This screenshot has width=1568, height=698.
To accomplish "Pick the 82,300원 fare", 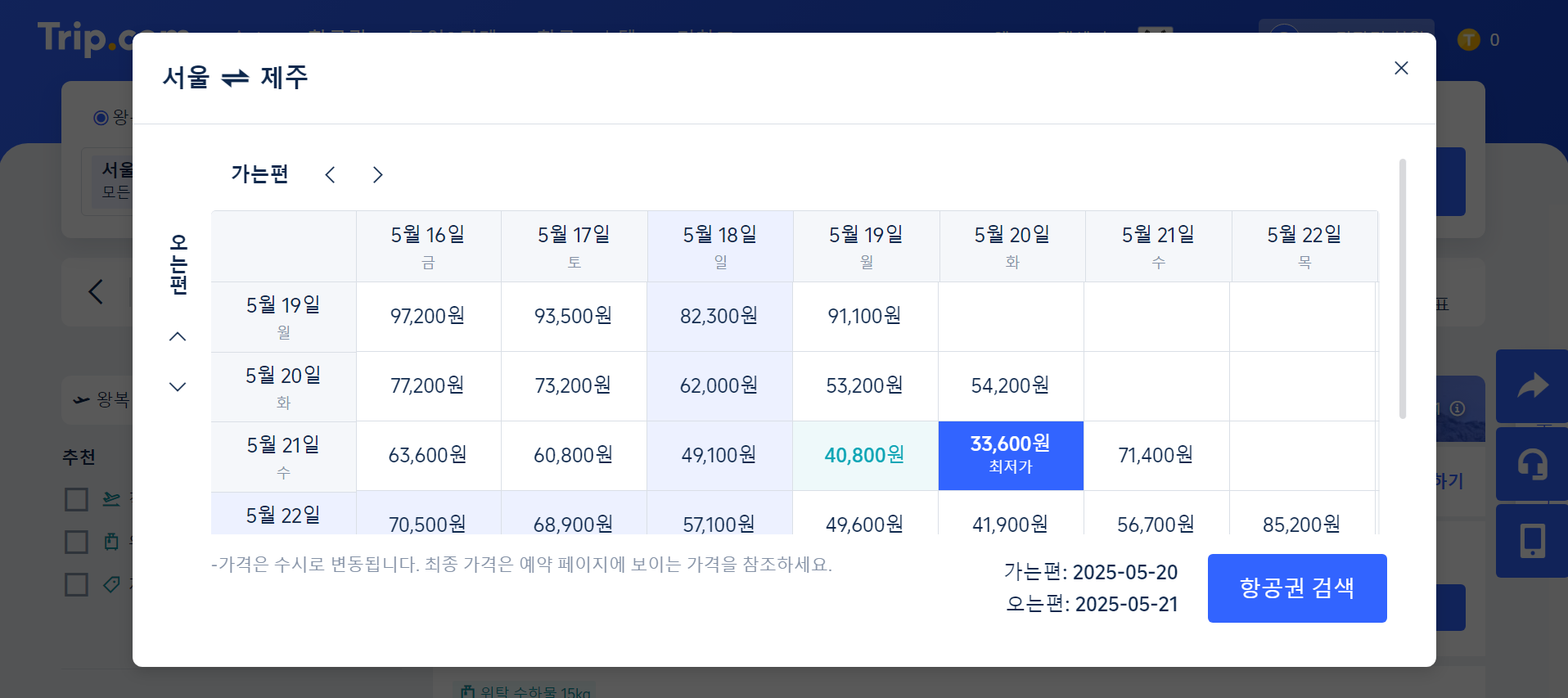I will coord(719,316).
